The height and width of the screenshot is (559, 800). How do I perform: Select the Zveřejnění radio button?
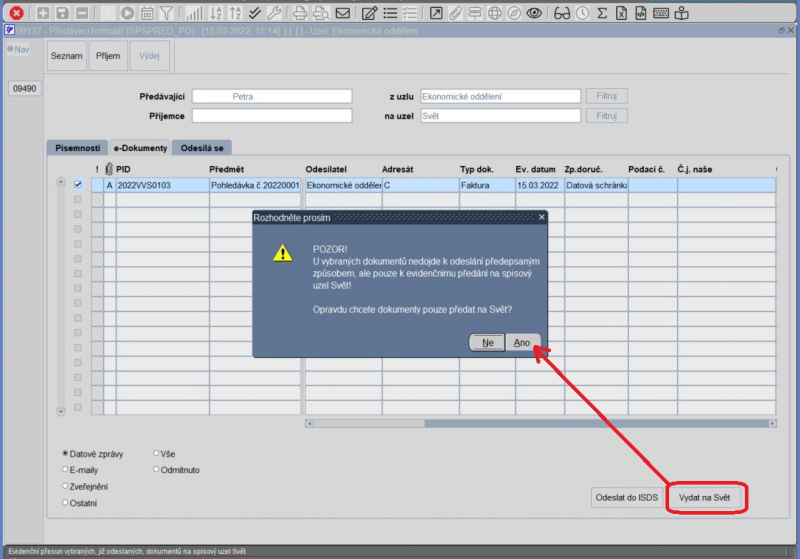[65, 486]
